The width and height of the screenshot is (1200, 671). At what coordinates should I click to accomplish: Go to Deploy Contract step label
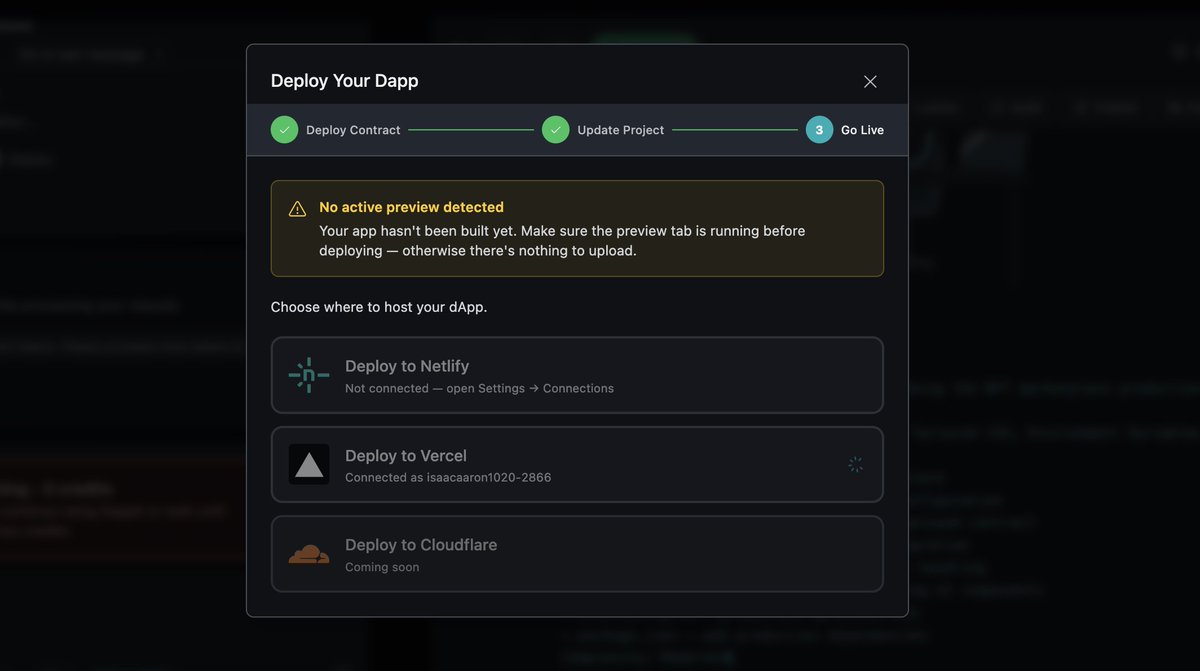pyautogui.click(x=353, y=130)
